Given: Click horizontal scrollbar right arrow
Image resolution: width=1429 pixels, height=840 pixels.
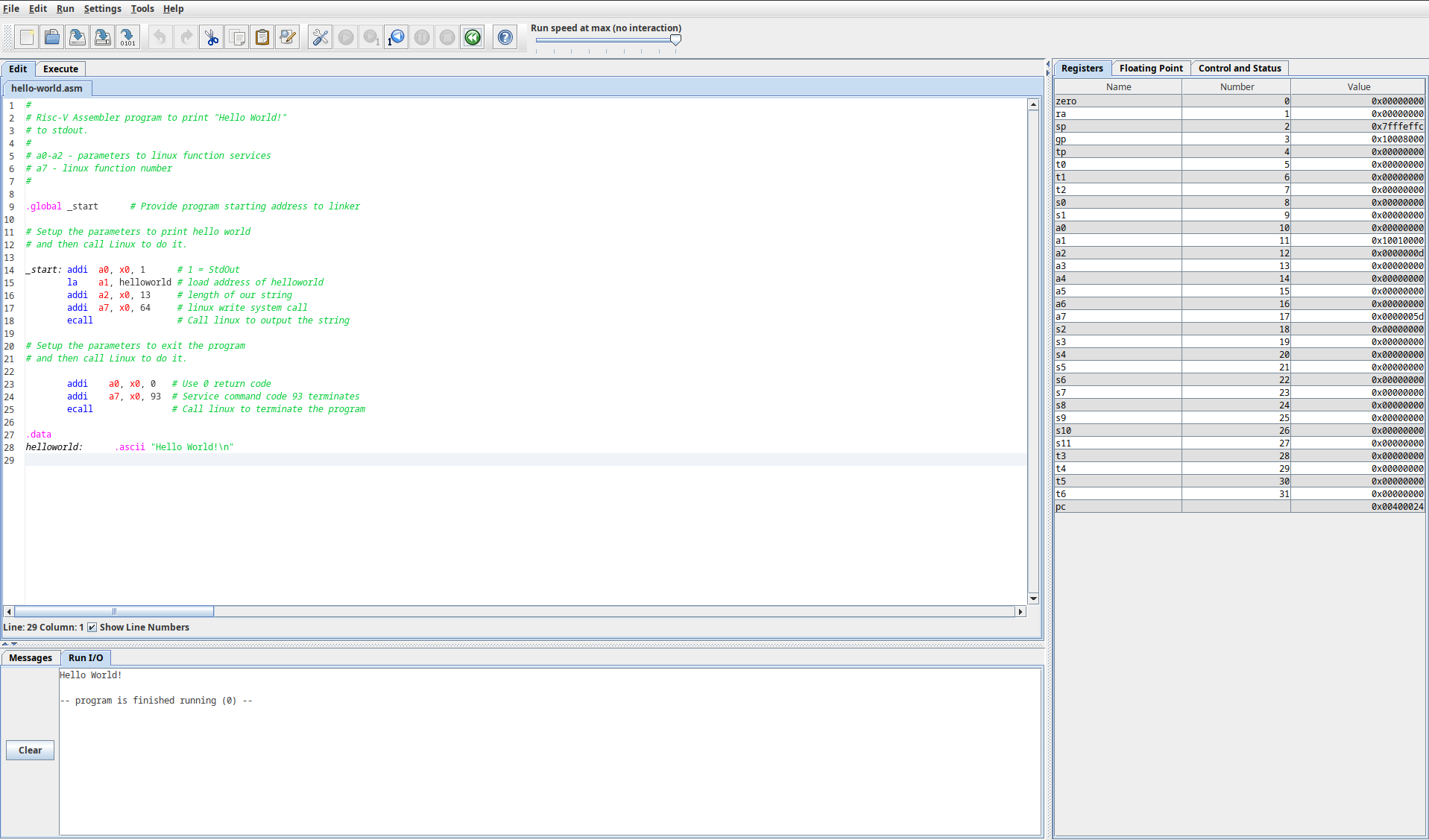Looking at the screenshot, I should click(x=1021, y=611).
